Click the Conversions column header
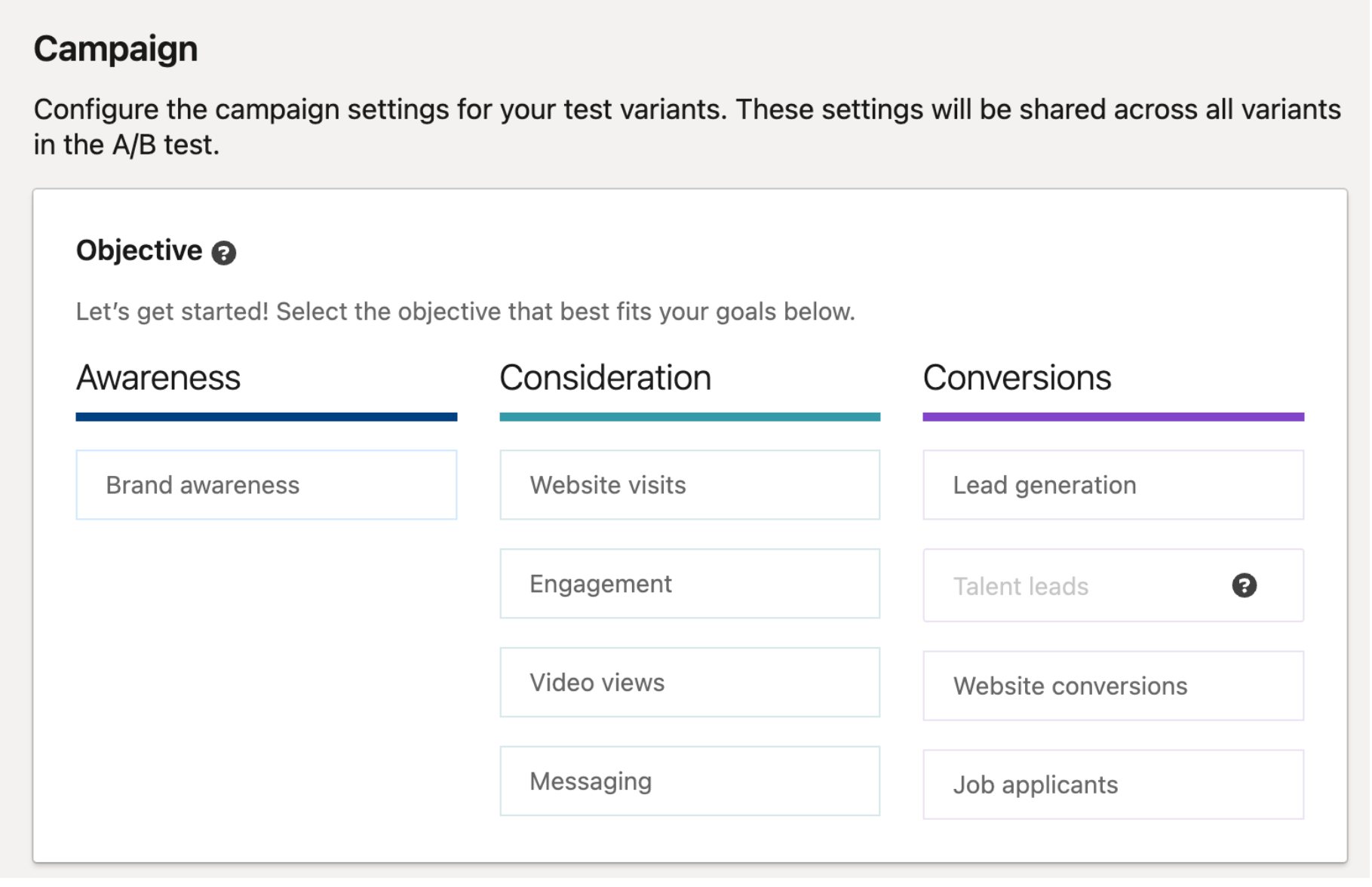Viewport: 1372px width, 887px height. pos(1017,378)
